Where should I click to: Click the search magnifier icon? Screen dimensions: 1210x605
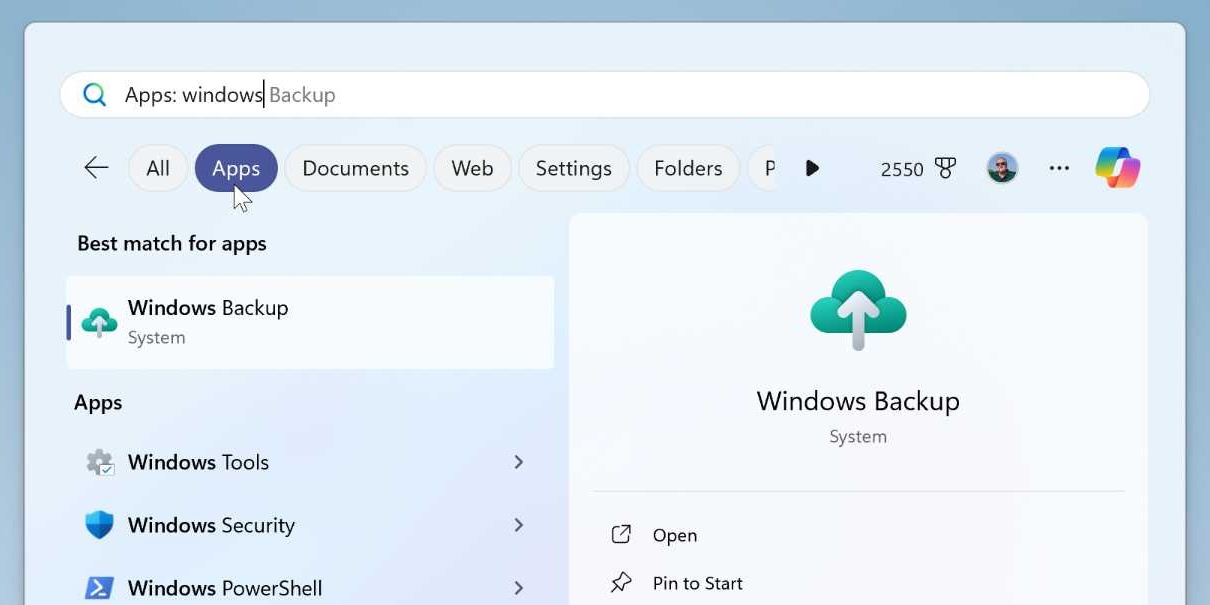[94, 95]
